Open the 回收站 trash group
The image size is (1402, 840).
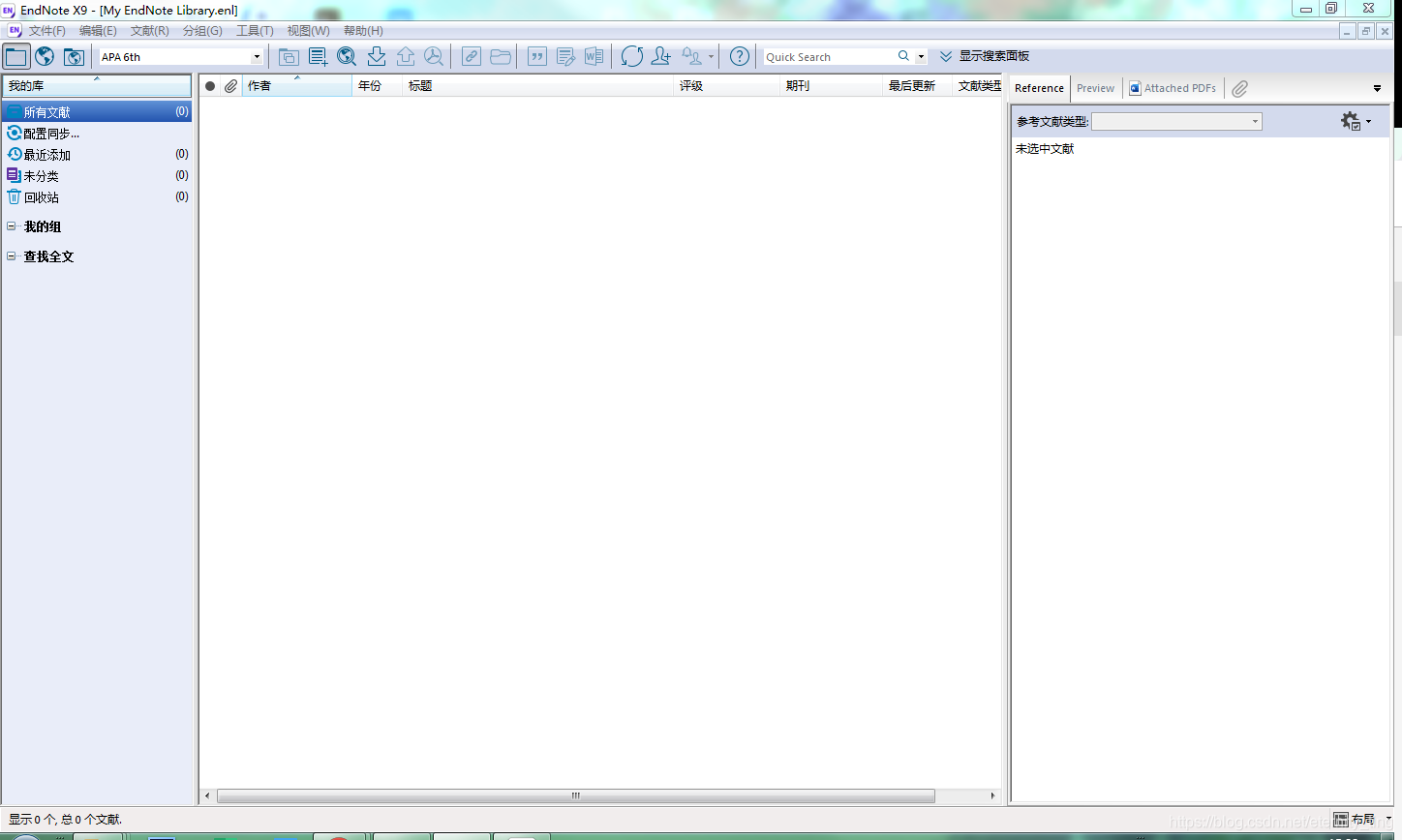click(x=97, y=197)
